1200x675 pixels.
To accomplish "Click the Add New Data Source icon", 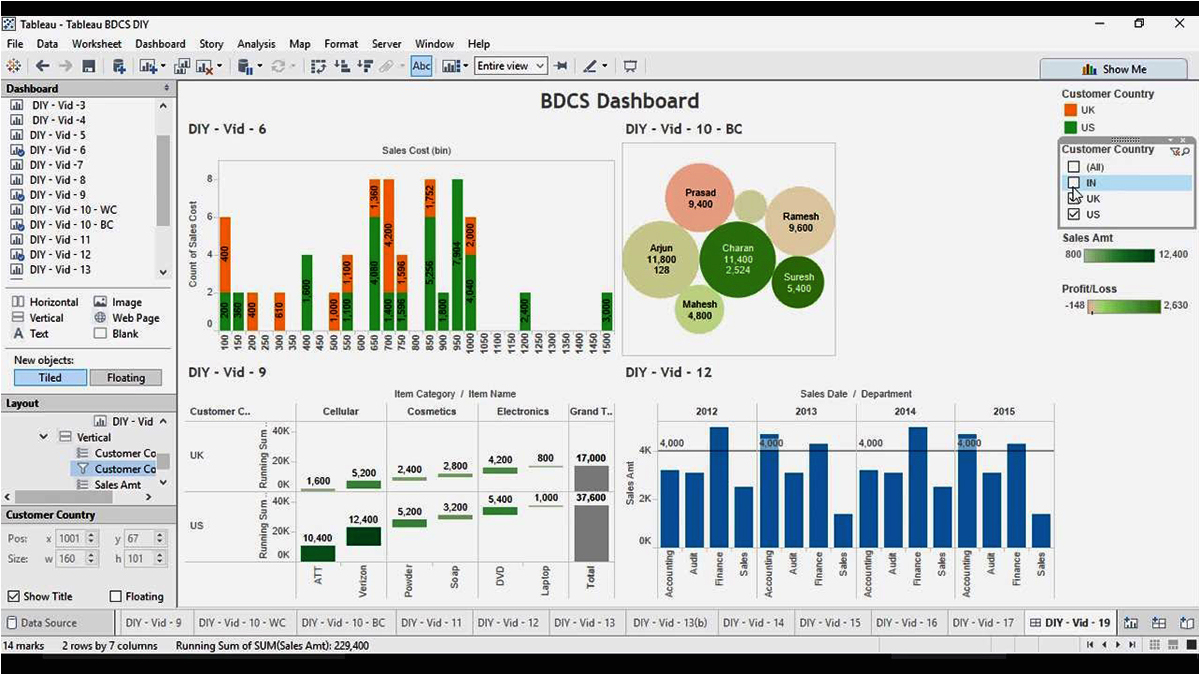I will click(x=119, y=66).
